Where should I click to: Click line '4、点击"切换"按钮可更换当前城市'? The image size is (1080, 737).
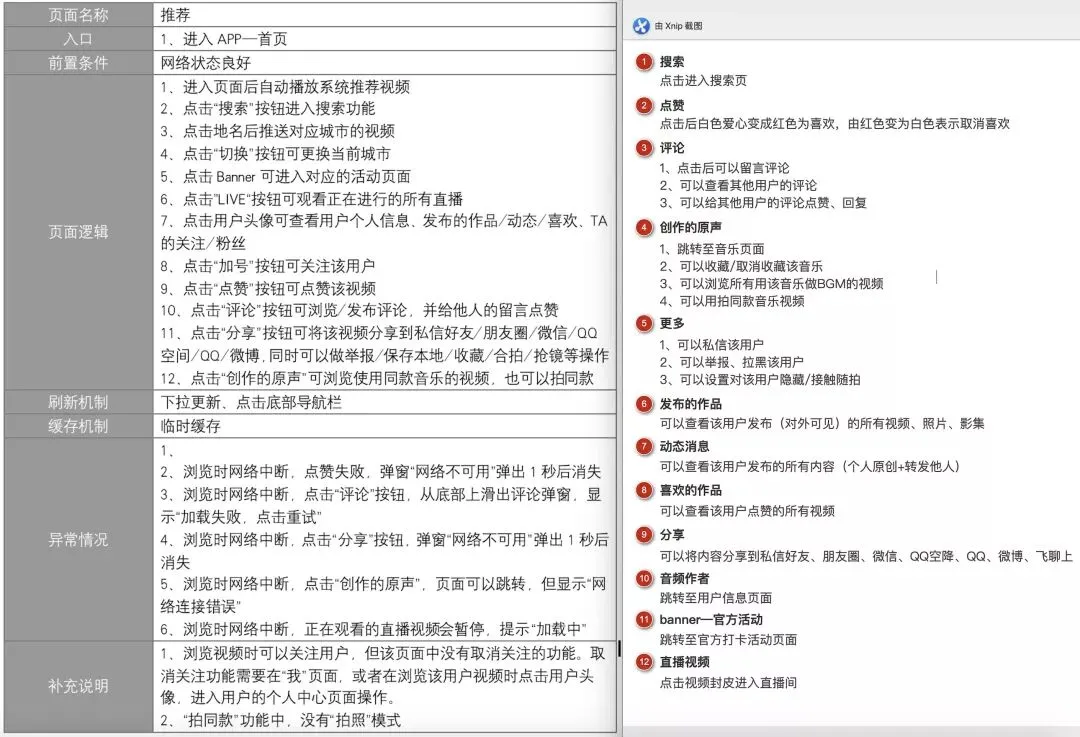coord(276,154)
